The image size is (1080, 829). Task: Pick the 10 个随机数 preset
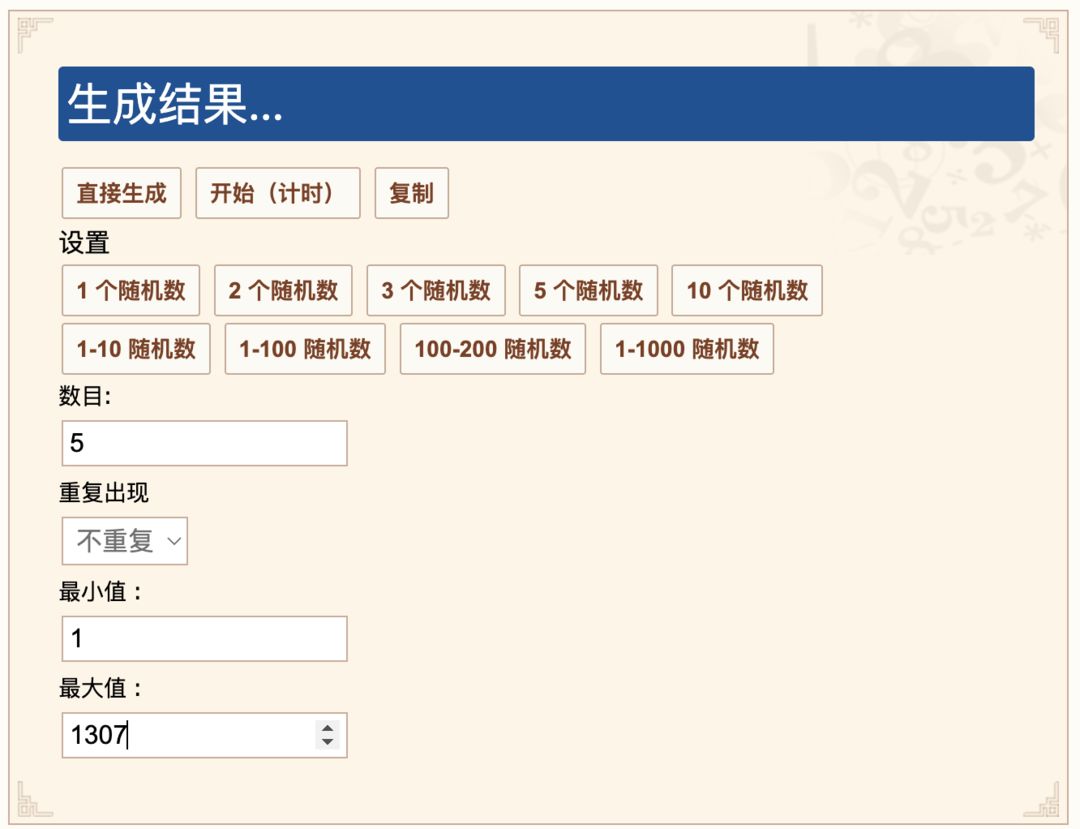click(747, 290)
